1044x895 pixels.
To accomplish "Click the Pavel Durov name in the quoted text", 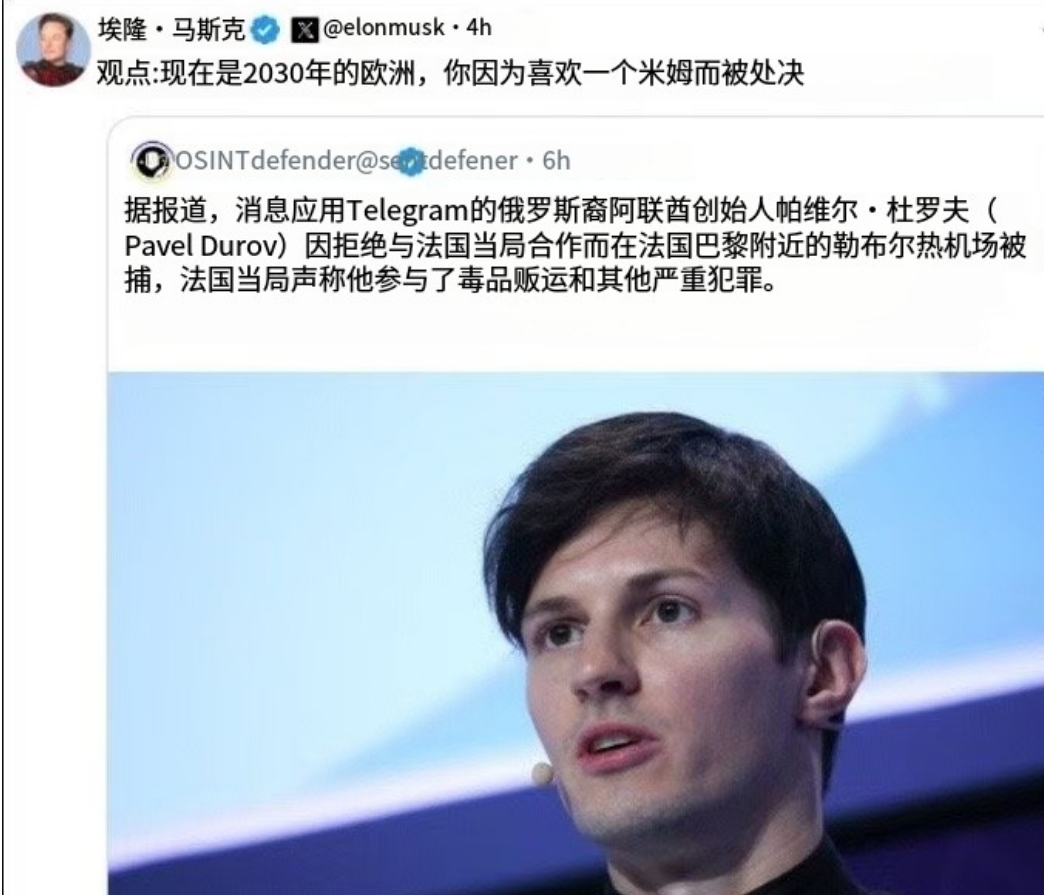I will tap(200, 246).
